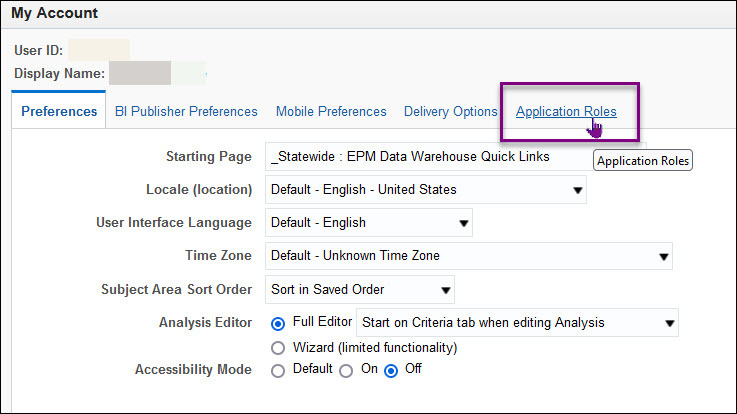Set Accessibility Mode to Off
This screenshot has height=414, width=737.
coord(392,369)
